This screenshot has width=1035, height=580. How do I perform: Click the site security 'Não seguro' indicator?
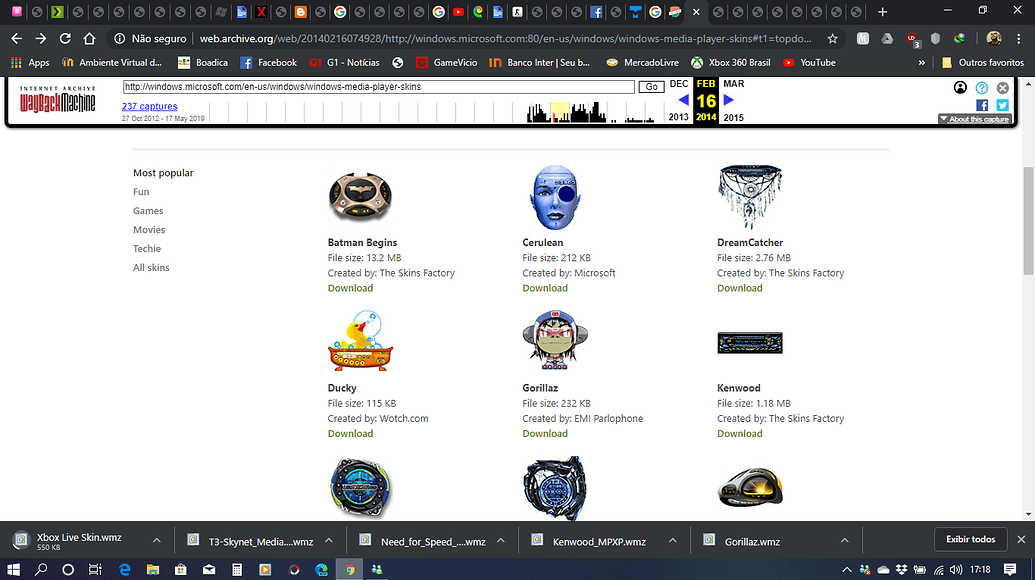(148, 36)
